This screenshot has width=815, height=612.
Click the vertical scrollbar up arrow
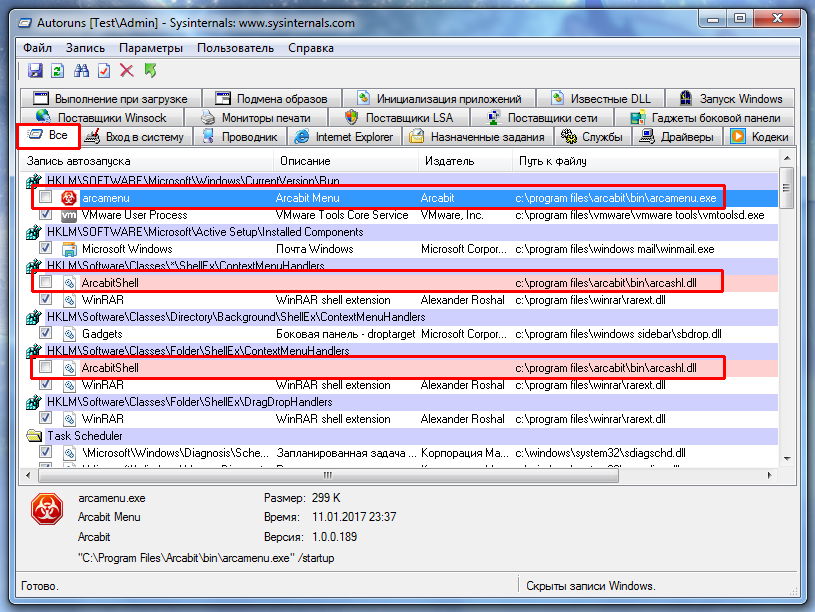click(787, 158)
